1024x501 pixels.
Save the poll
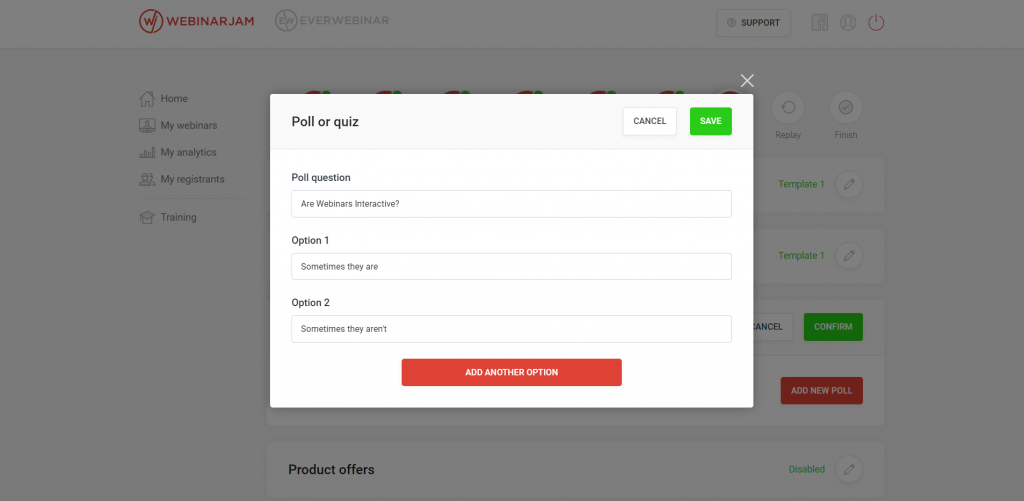(711, 121)
